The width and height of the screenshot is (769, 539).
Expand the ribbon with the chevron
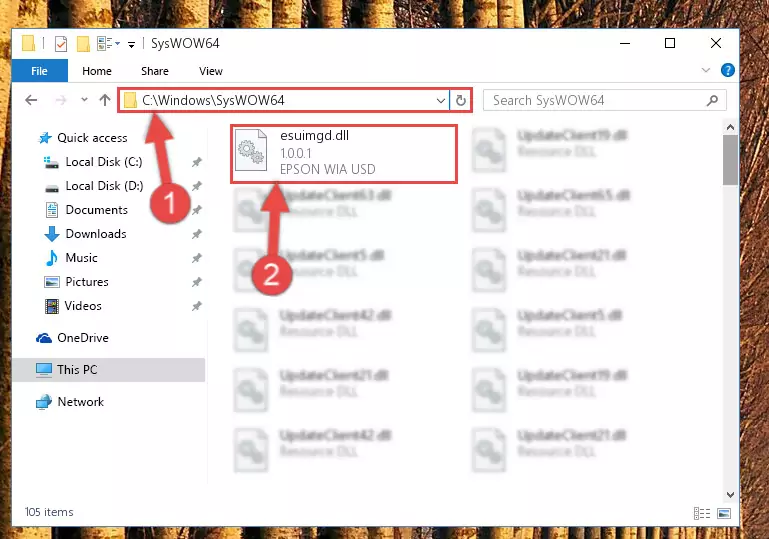pos(705,70)
